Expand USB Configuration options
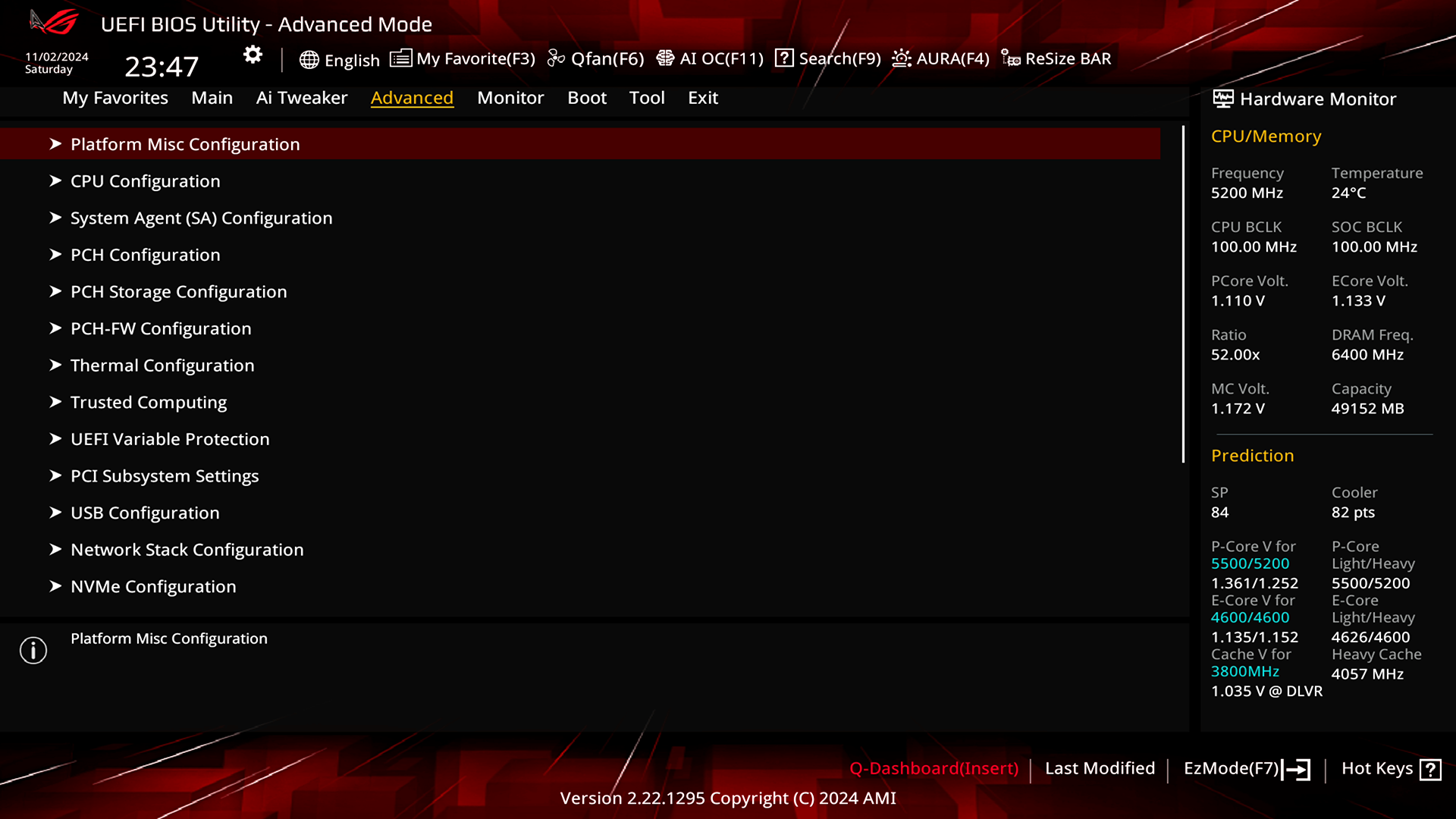Viewport: 1456px width, 819px height. click(x=144, y=512)
